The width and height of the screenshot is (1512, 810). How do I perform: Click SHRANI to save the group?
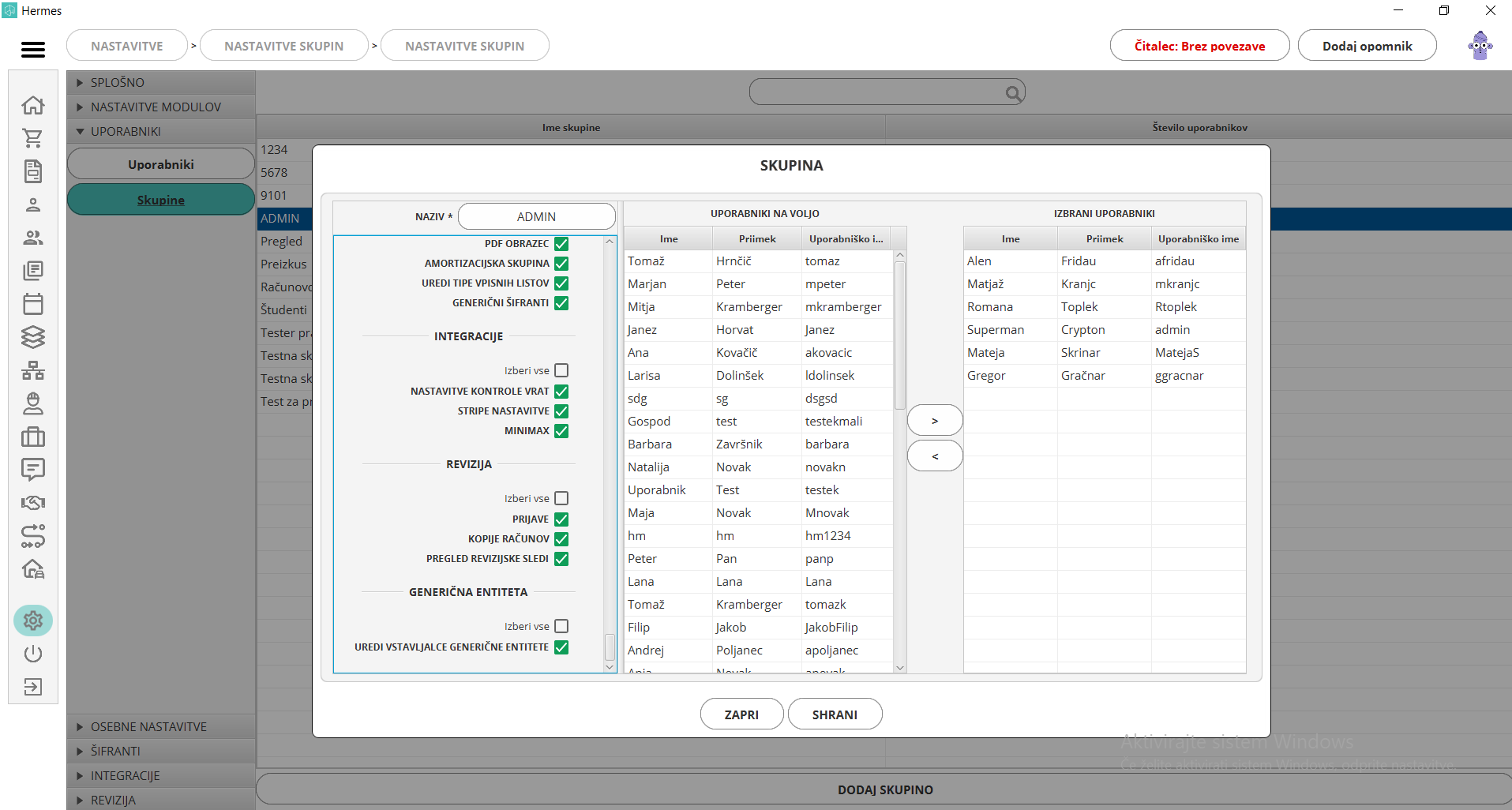(835, 714)
